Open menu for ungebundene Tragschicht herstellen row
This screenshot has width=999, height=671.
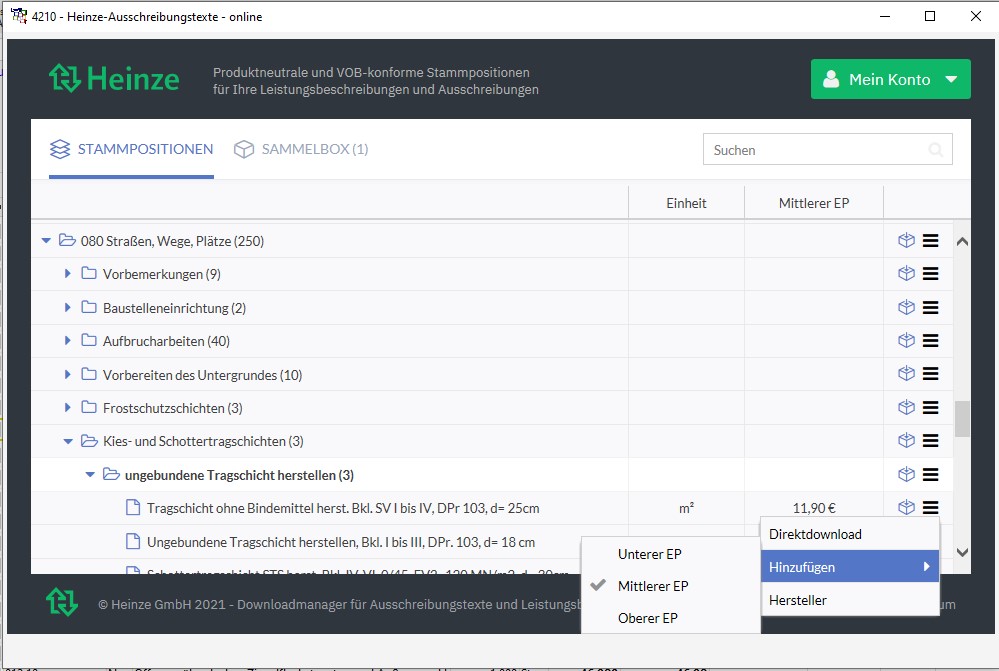click(x=930, y=475)
